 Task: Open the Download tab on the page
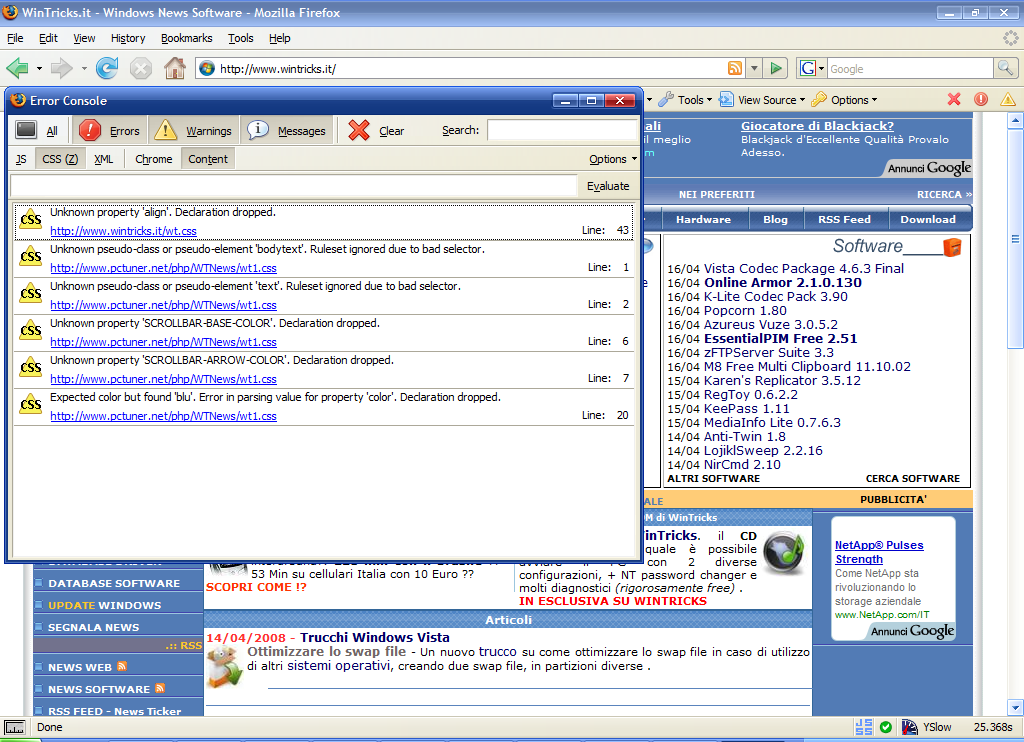[928, 219]
